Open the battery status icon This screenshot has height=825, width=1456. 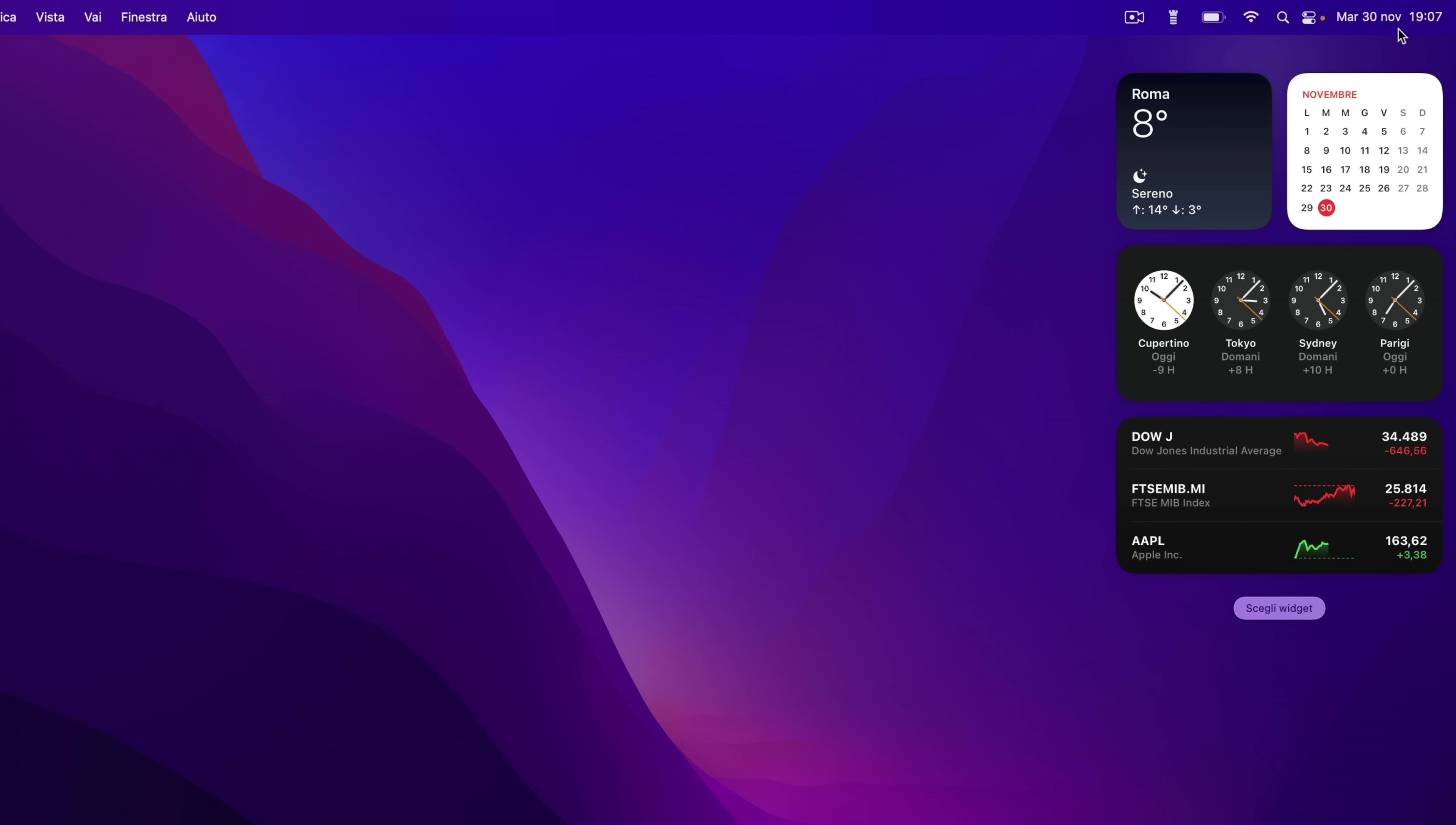1213,17
